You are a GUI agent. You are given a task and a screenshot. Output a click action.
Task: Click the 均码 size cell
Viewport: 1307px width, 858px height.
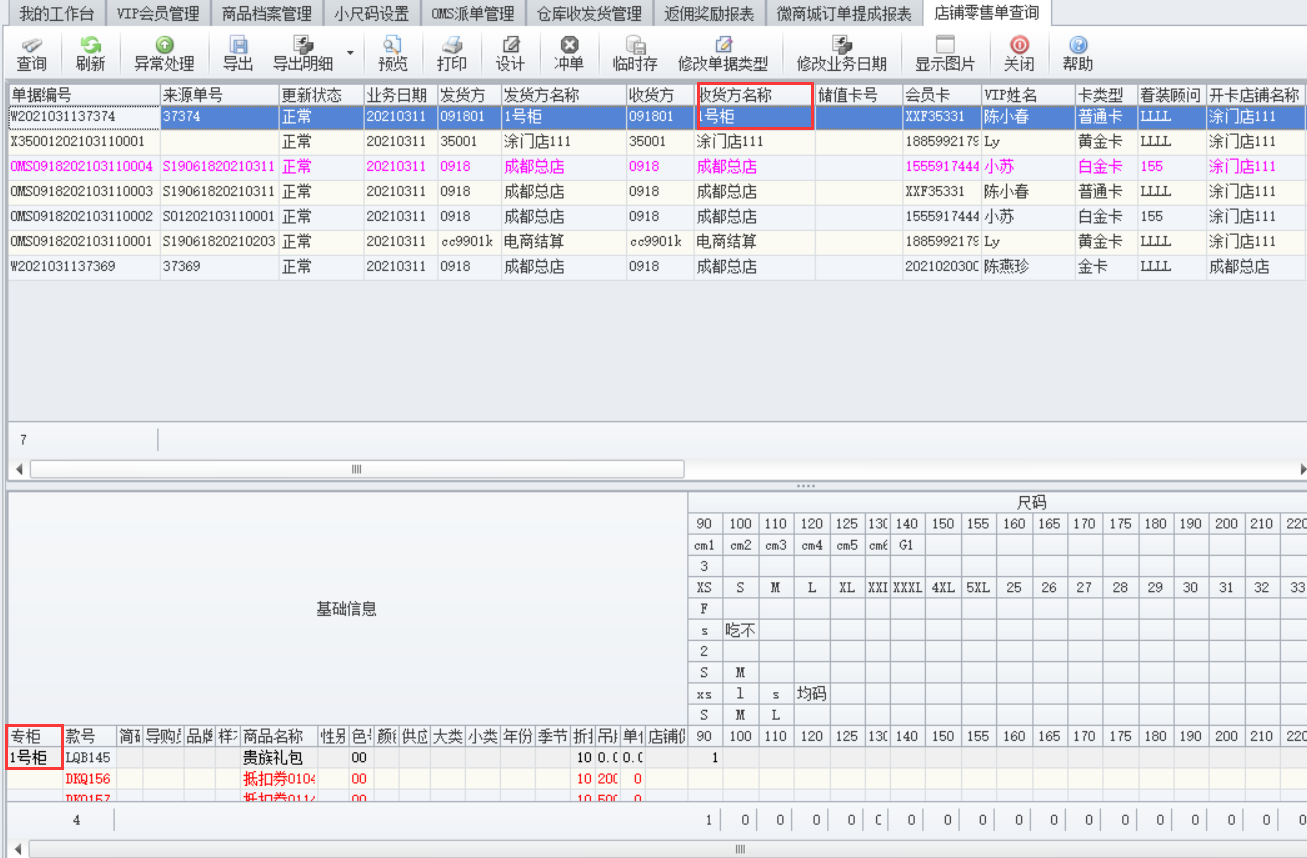pyautogui.click(x=812, y=694)
